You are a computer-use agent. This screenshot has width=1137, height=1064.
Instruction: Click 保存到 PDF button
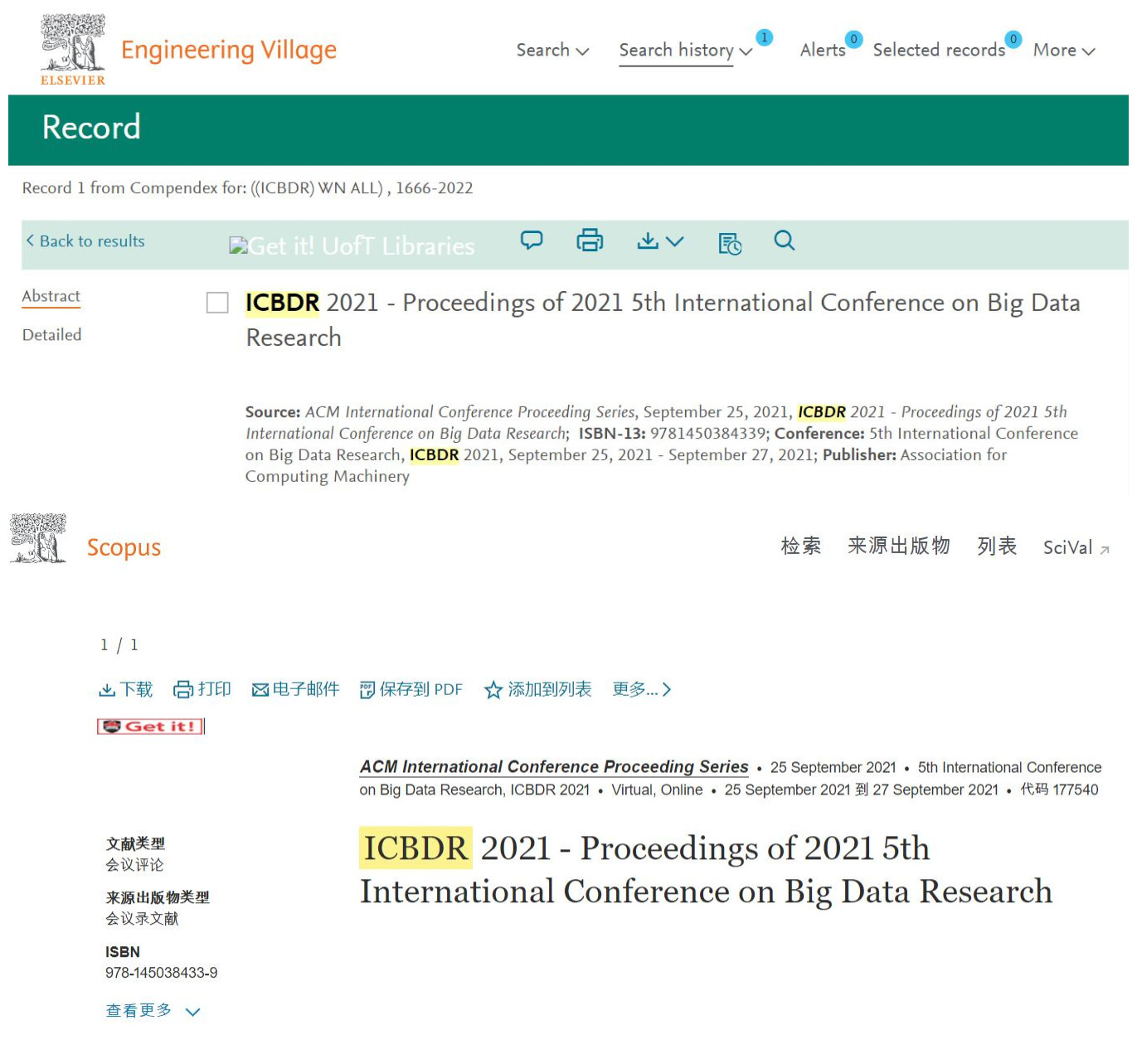coord(411,690)
